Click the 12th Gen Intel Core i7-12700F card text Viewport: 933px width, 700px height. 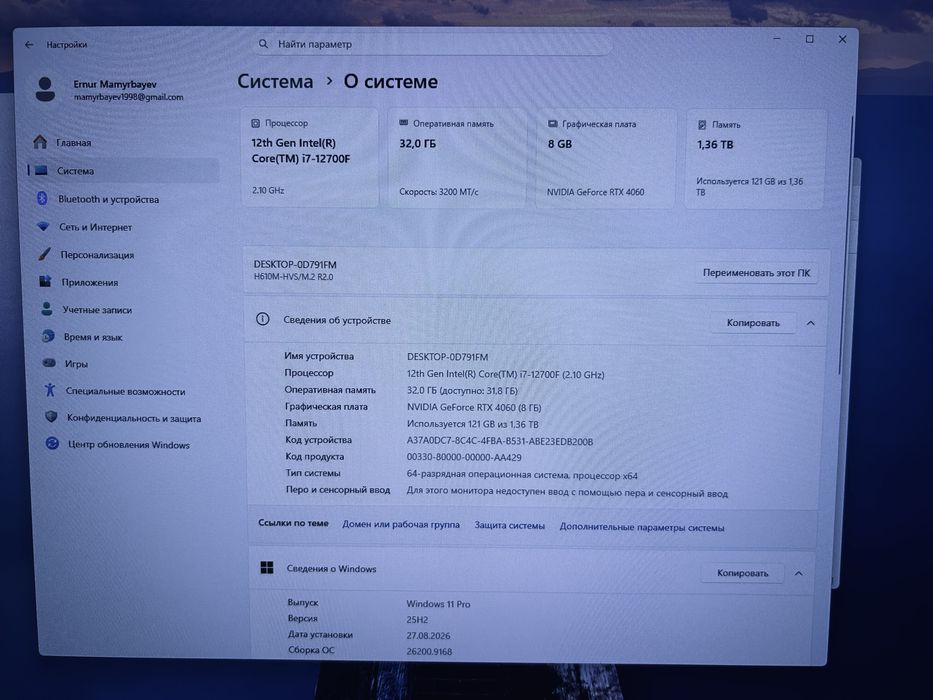[300, 151]
